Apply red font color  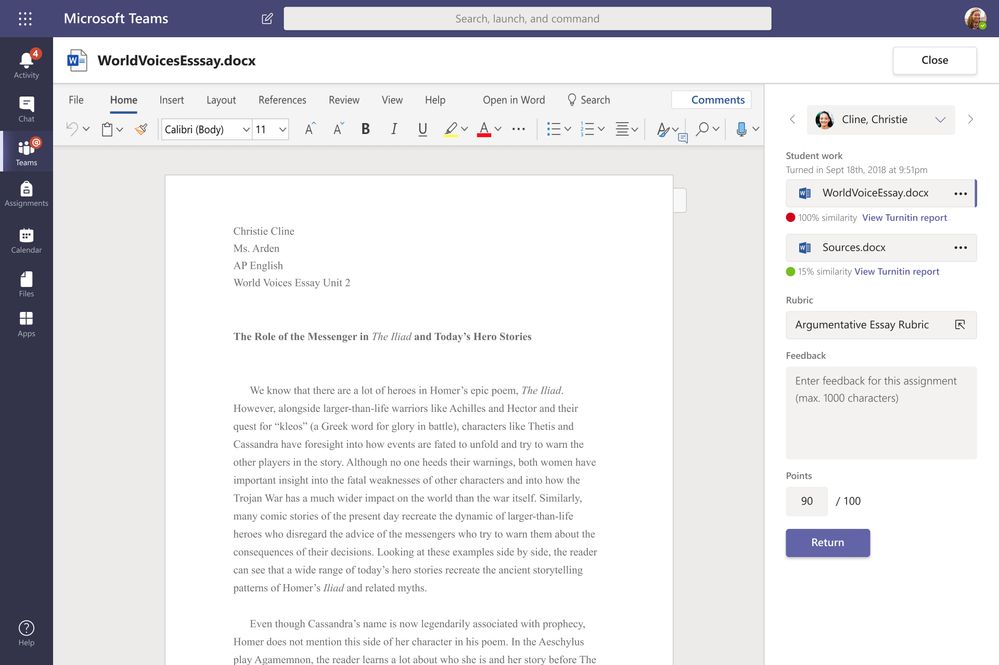pos(484,129)
